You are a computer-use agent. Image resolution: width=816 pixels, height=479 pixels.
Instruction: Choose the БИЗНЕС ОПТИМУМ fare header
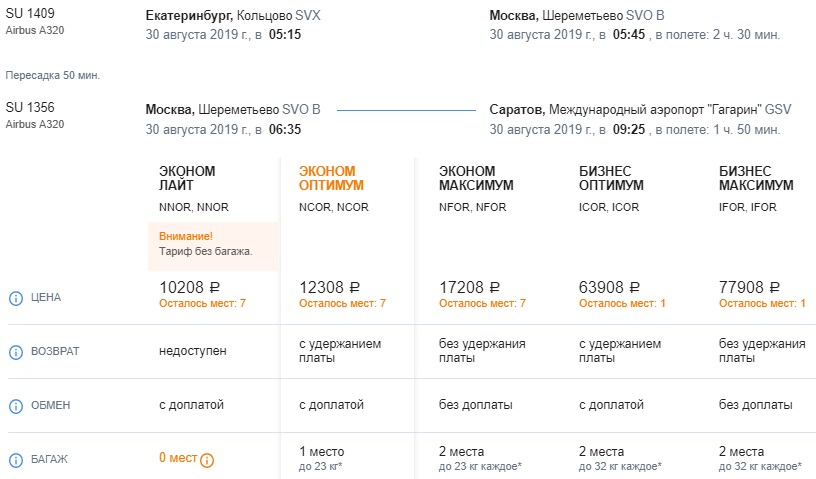[611, 178]
